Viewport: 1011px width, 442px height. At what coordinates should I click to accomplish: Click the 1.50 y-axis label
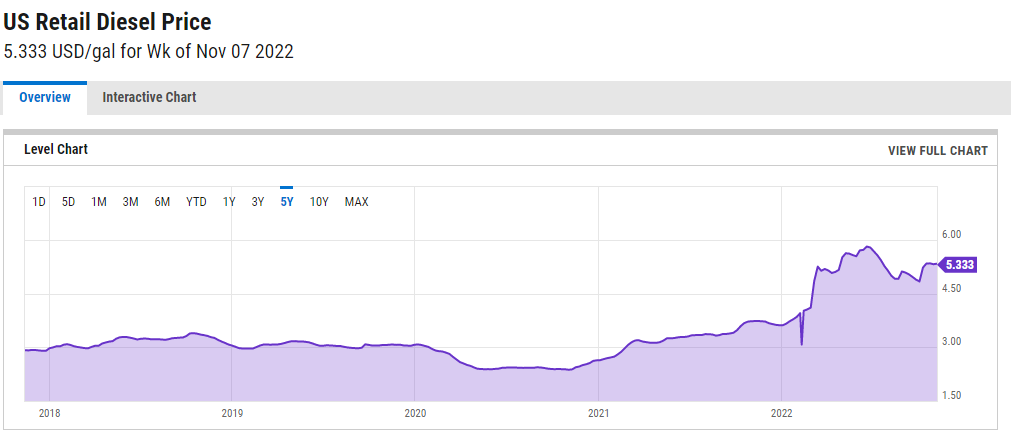[x=952, y=395]
